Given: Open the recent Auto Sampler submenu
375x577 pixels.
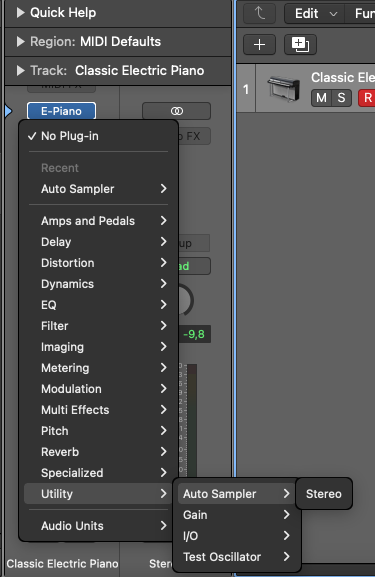Looking at the screenshot, I should [x=98, y=189].
